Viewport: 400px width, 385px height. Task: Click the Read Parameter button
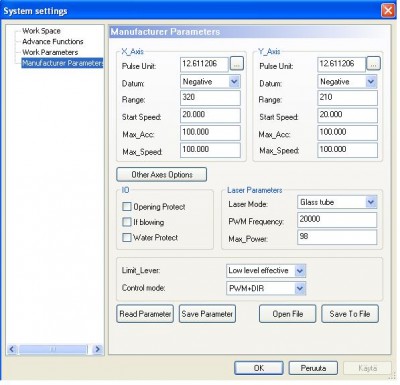(x=145, y=314)
